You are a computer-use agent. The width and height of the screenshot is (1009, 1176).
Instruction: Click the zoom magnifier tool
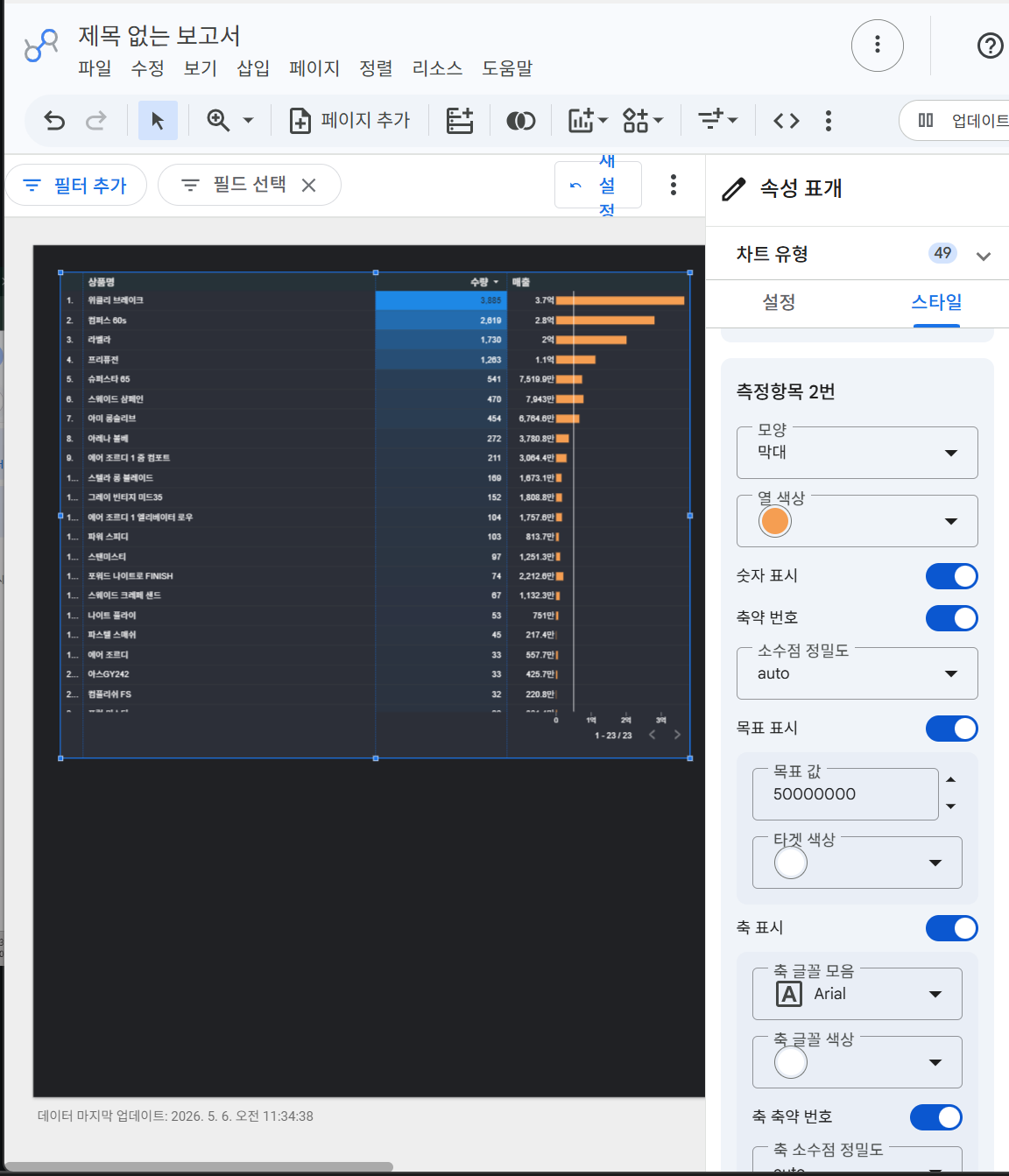point(218,121)
